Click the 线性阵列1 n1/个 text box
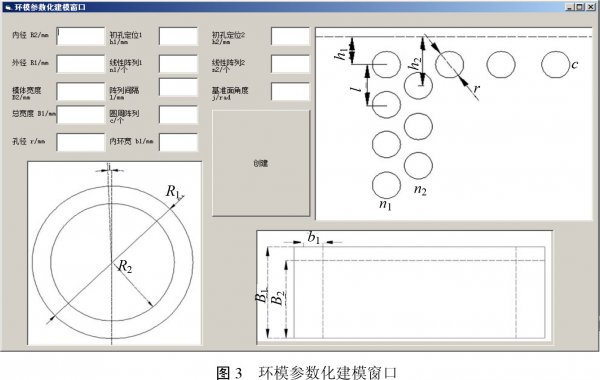Image resolution: width=600 pixels, height=380 pixels. point(178,64)
